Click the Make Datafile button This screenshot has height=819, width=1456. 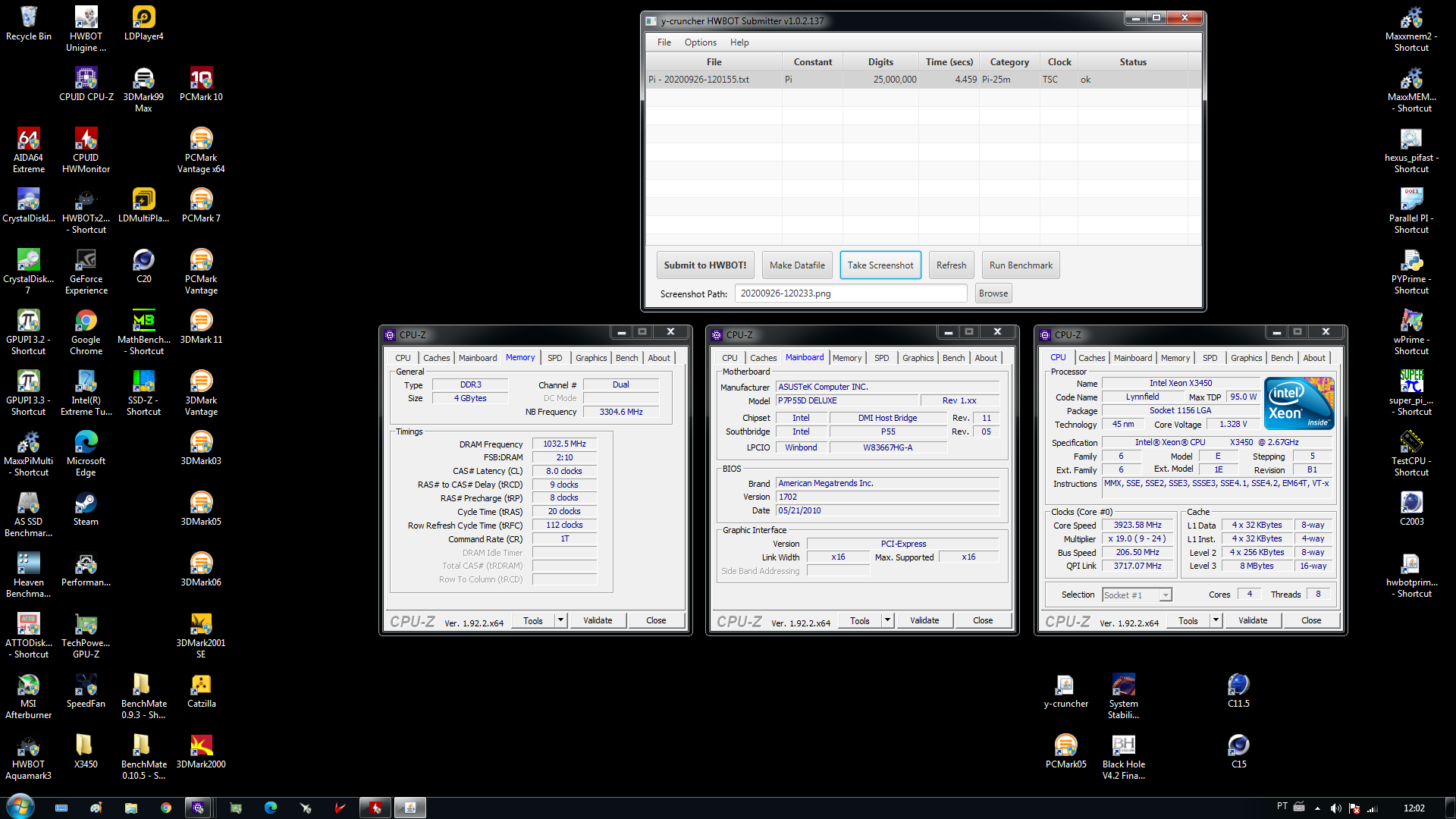point(797,265)
